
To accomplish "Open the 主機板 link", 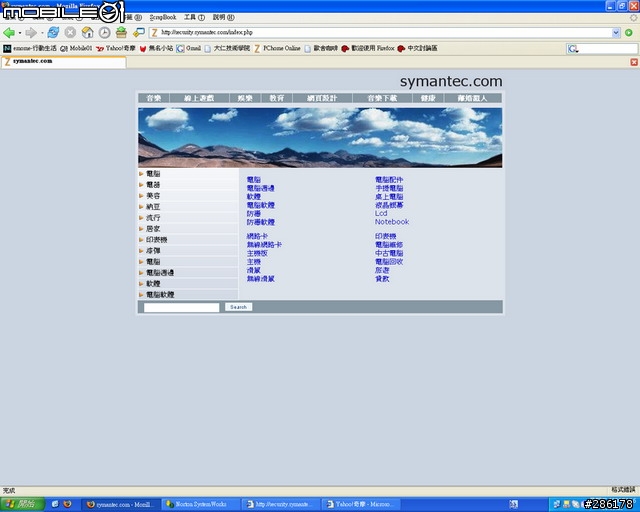I will coord(257,253).
